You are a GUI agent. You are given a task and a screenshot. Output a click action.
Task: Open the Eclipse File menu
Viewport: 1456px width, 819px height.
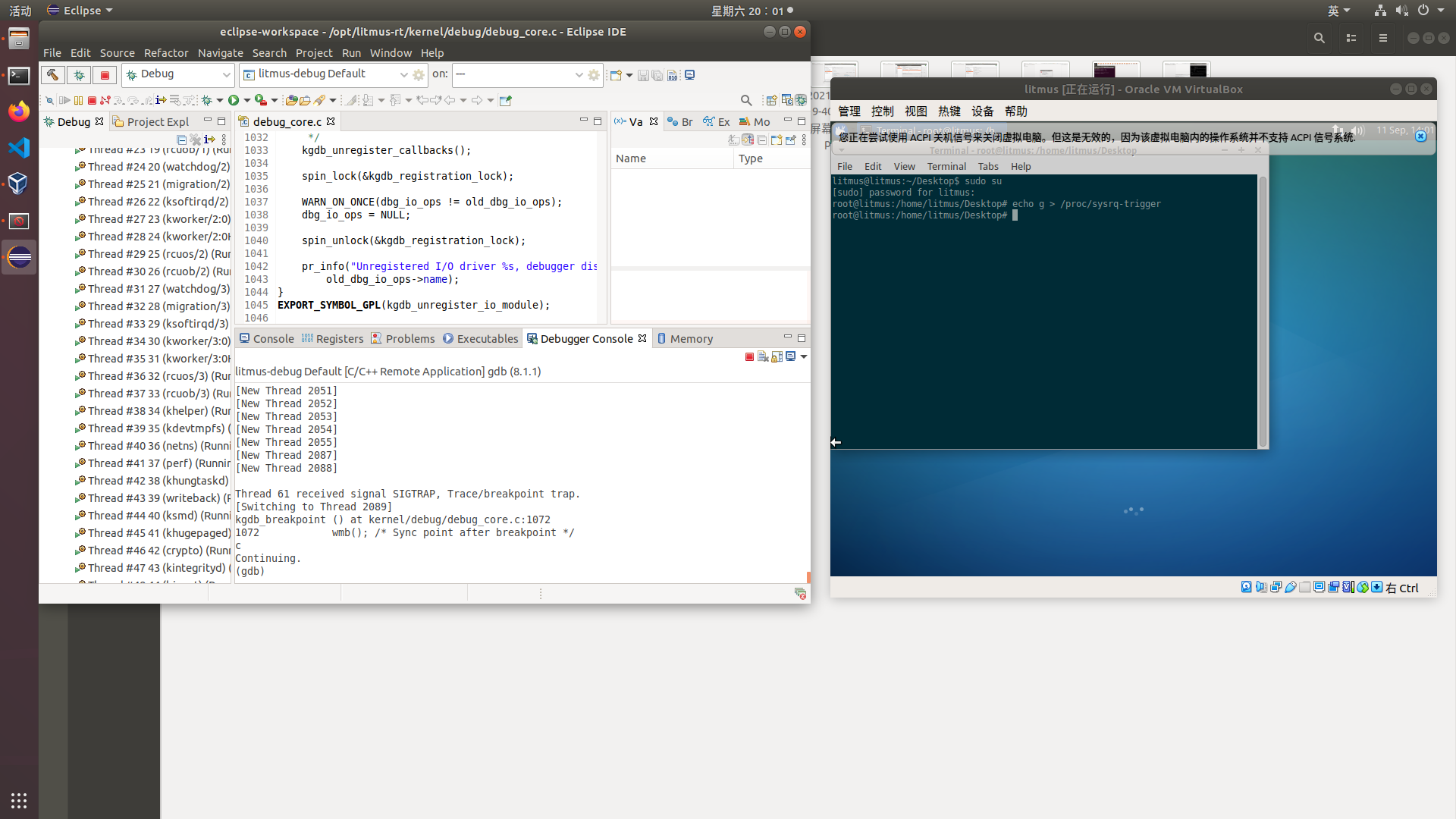(x=52, y=53)
